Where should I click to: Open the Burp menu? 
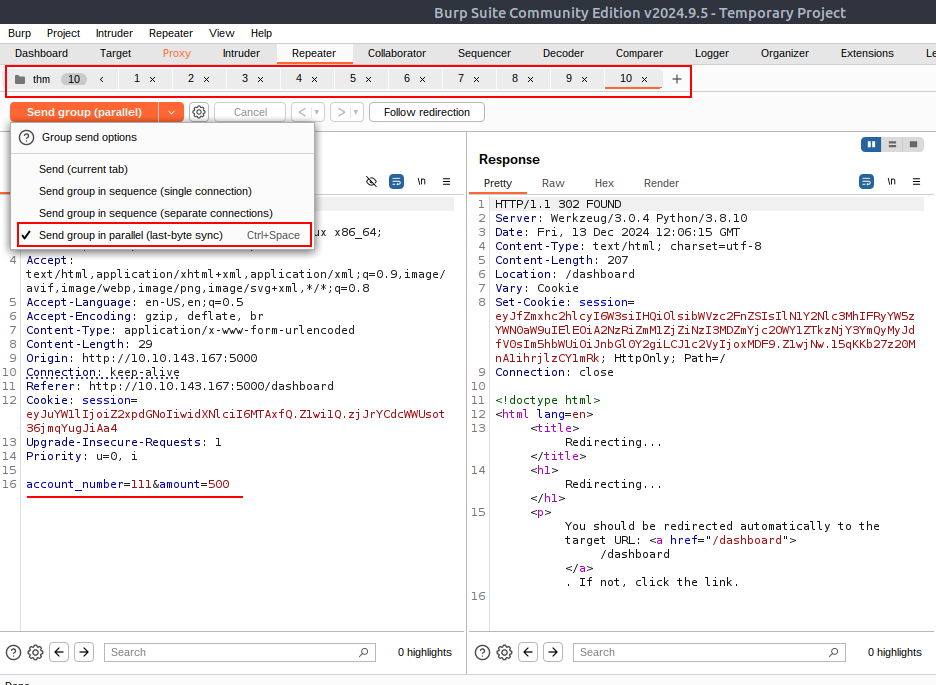click(20, 33)
